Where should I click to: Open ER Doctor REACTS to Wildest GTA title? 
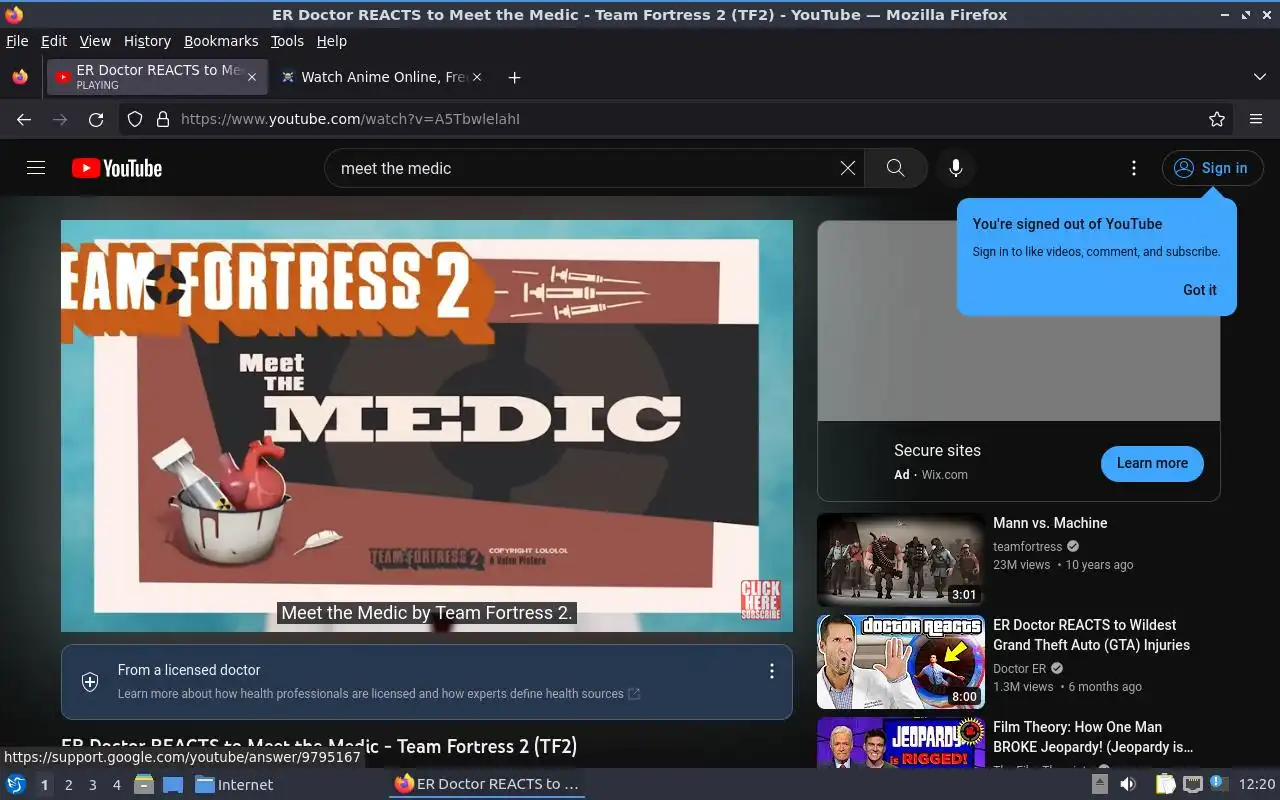[x=1091, y=635]
